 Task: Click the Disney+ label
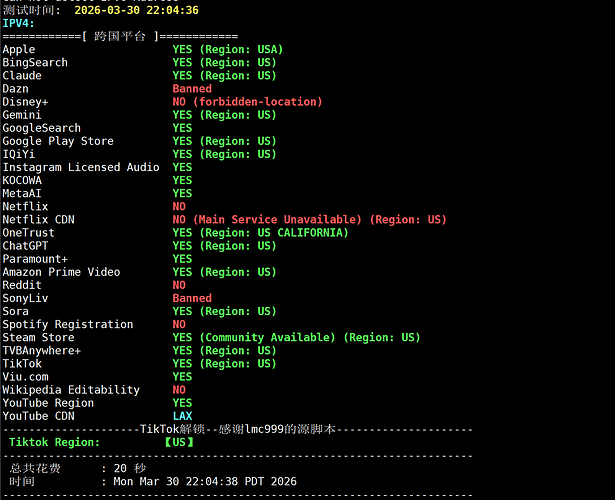[x=25, y=102]
